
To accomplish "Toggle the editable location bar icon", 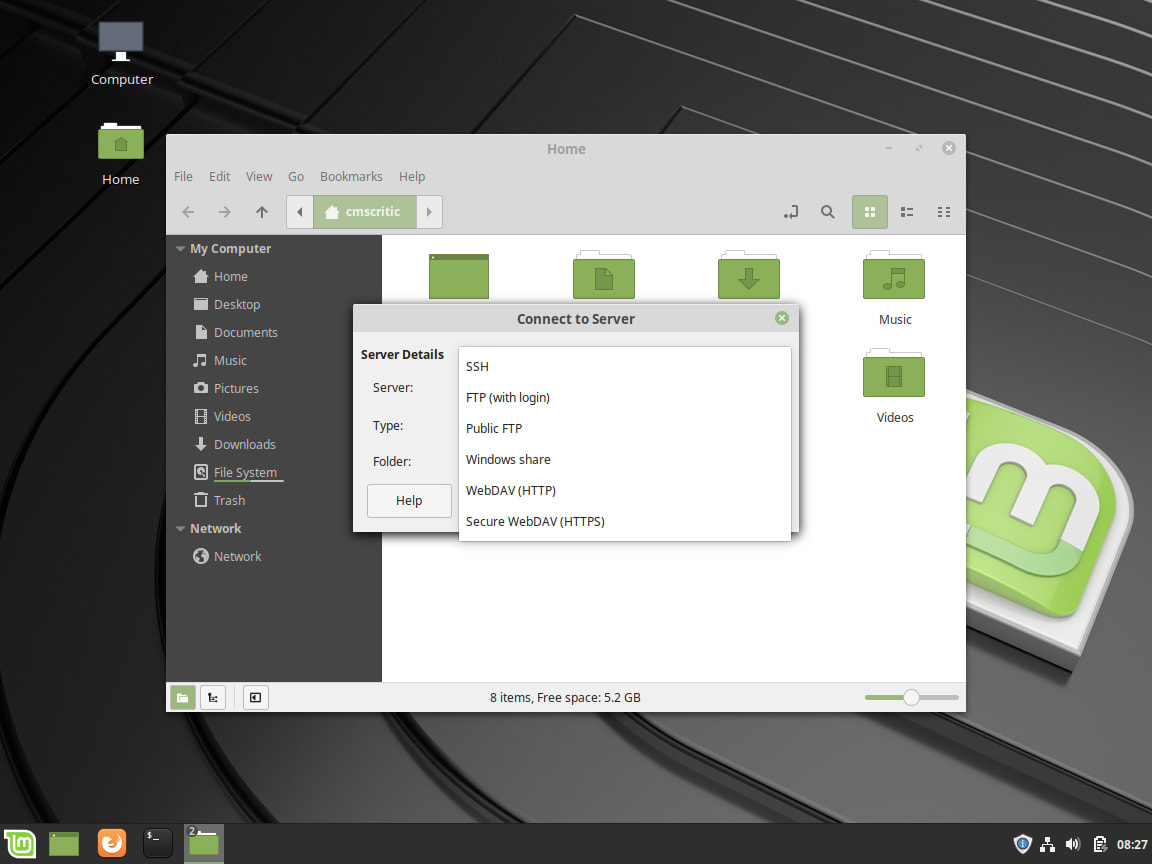I will [x=790, y=212].
